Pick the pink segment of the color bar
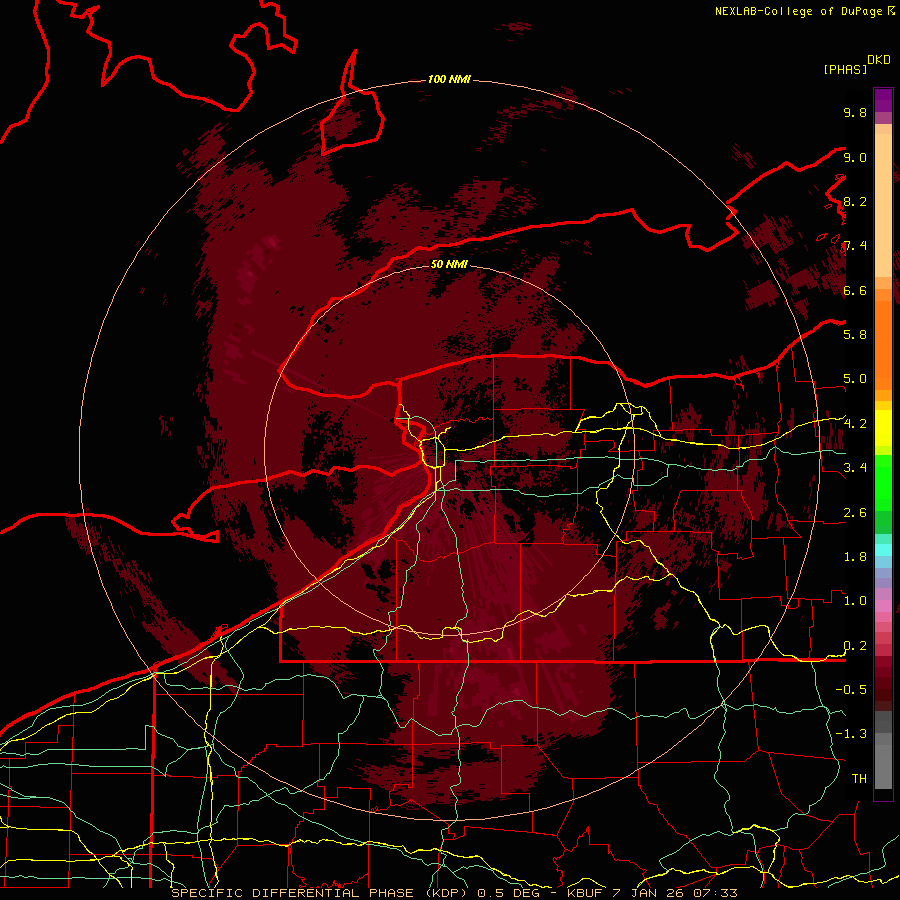 (883, 606)
